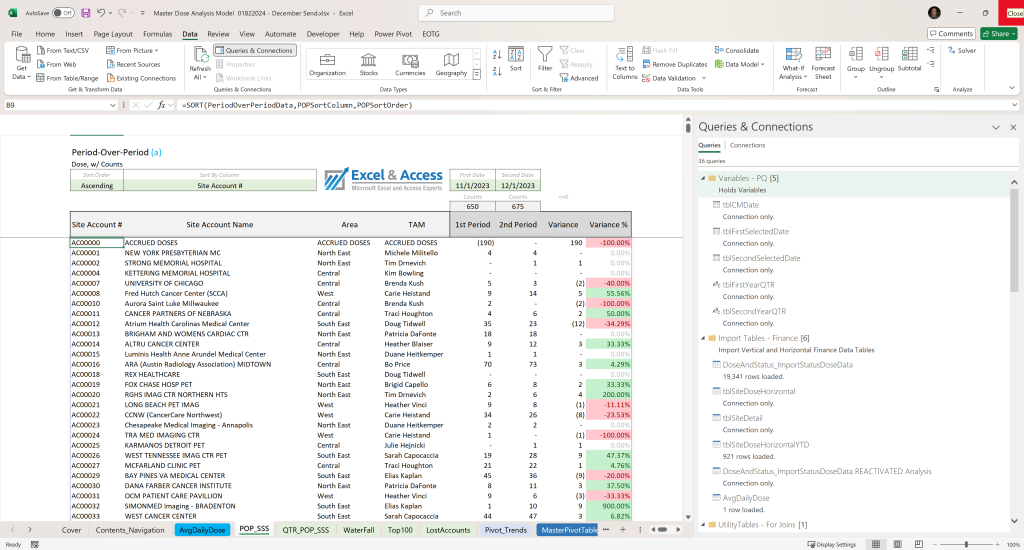Open the Top100 sheet tab

(x=400, y=530)
